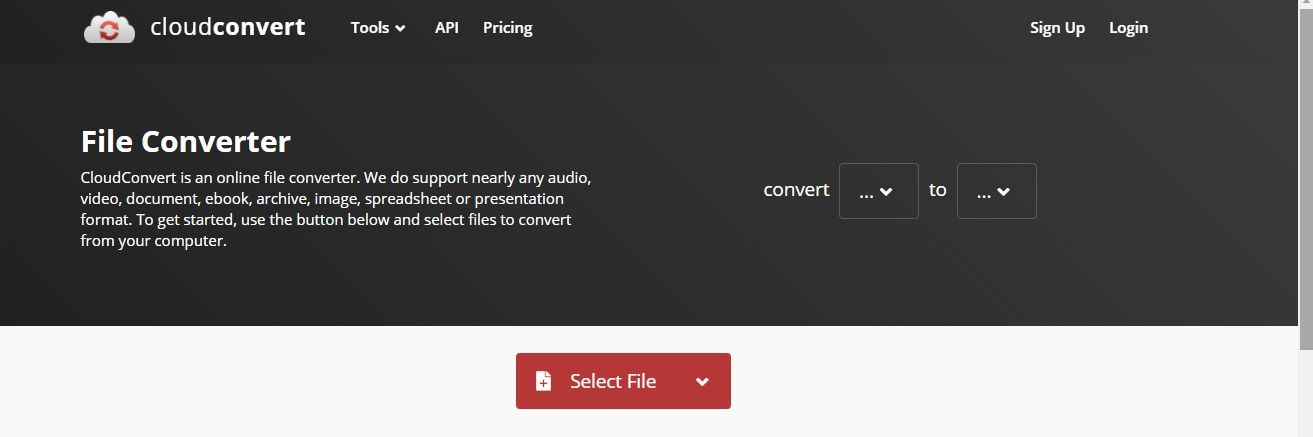Click the 'convert' label before the dropdowns
This screenshot has width=1313, height=437.
(x=796, y=189)
